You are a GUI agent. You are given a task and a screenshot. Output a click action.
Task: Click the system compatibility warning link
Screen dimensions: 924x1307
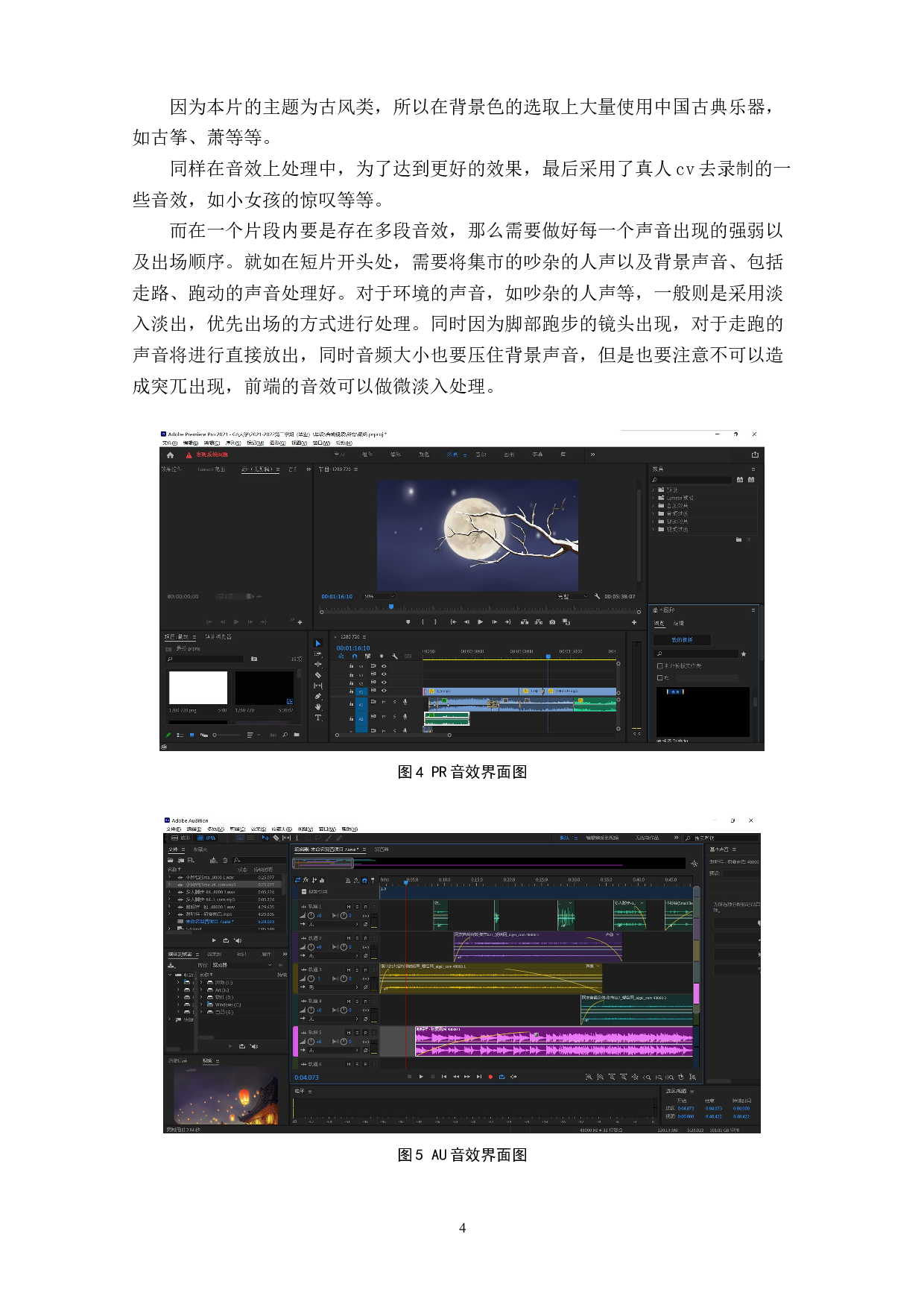point(212,455)
